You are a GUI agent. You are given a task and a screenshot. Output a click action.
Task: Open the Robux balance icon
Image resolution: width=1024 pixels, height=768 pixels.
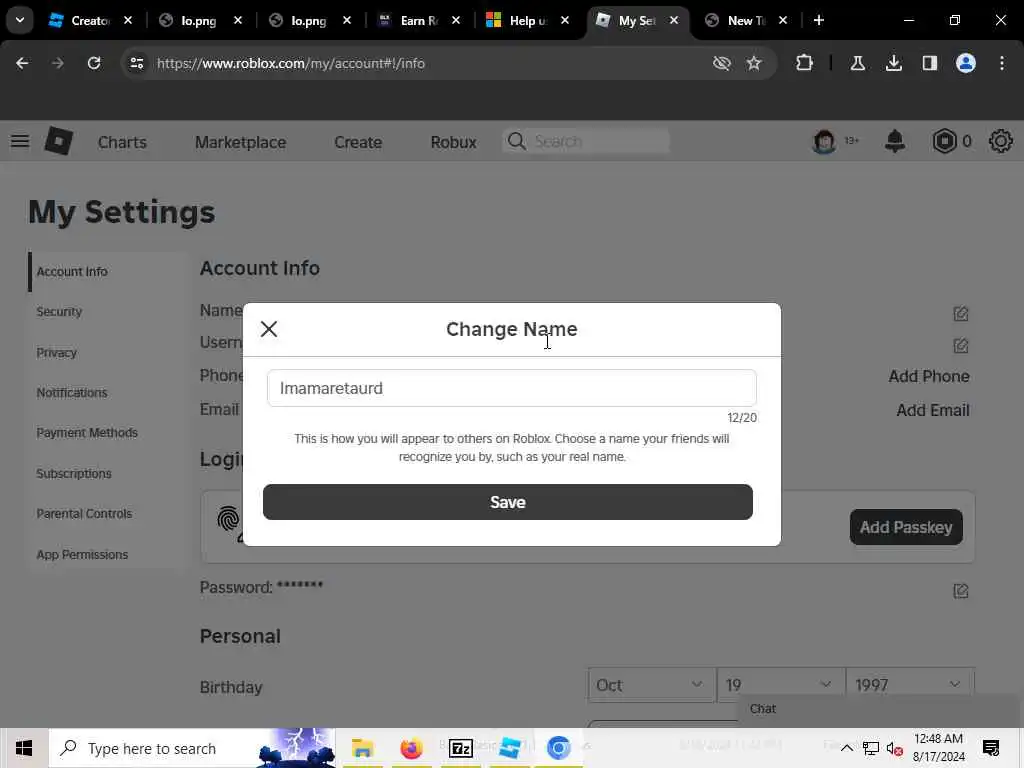(944, 141)
